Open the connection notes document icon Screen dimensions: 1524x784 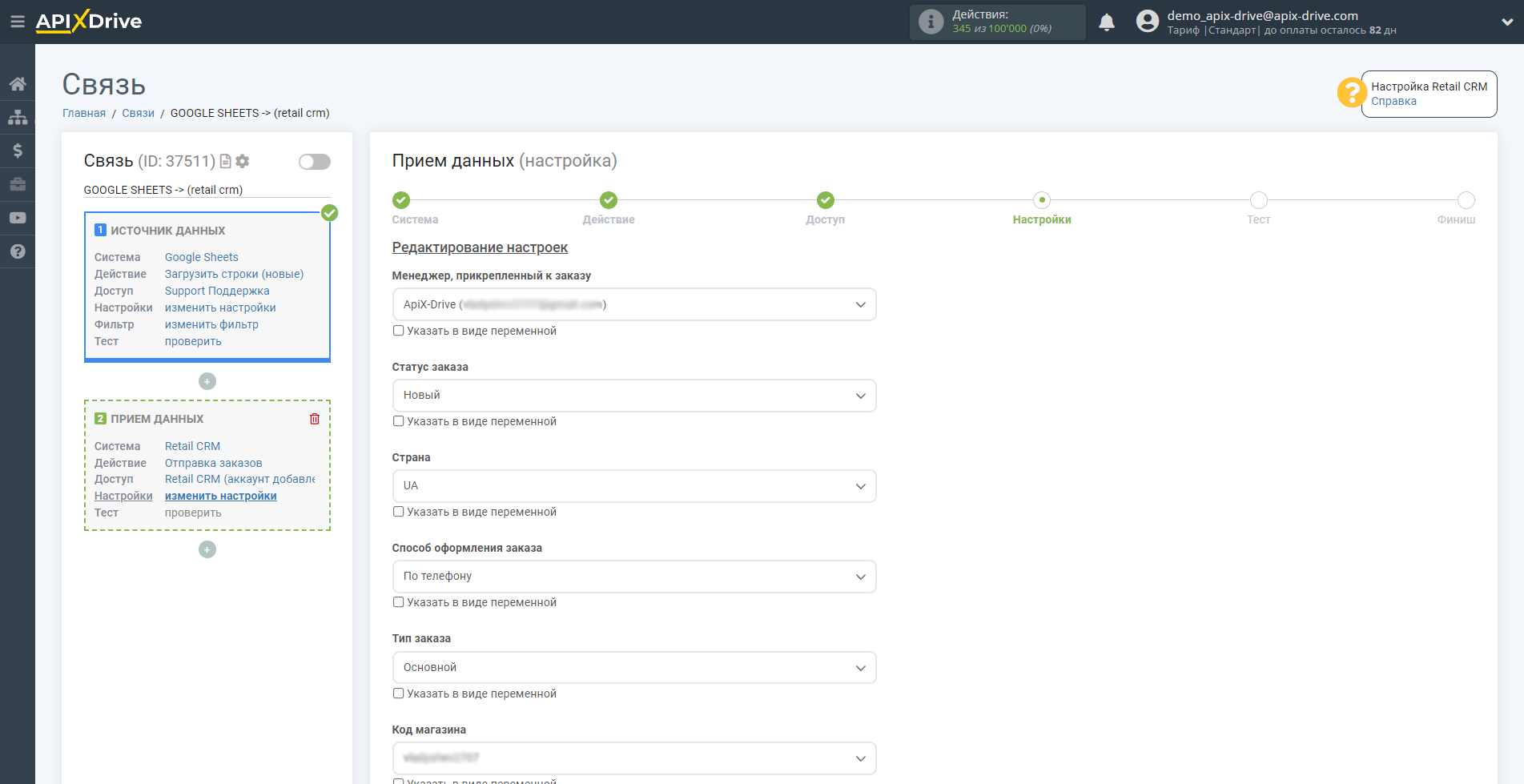[225, 161]
